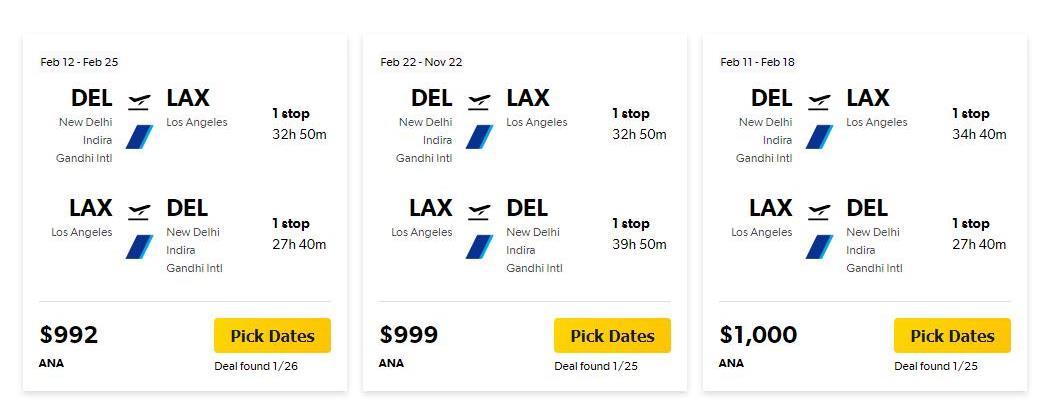Viewport: 1058px width, 407px height.
Task: Click ANA logo on $992 card return flight
Action: click(x=139, y=247)
